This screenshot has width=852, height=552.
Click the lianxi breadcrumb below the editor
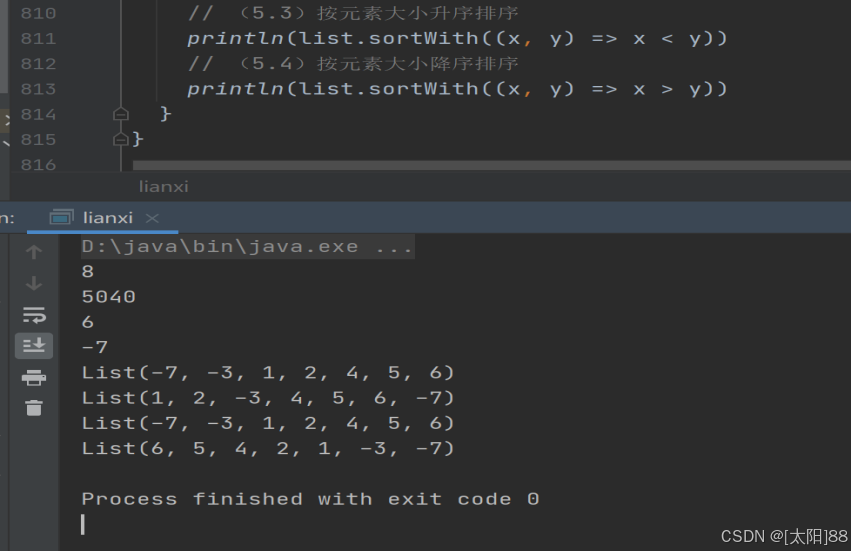[x=164, y=187]
